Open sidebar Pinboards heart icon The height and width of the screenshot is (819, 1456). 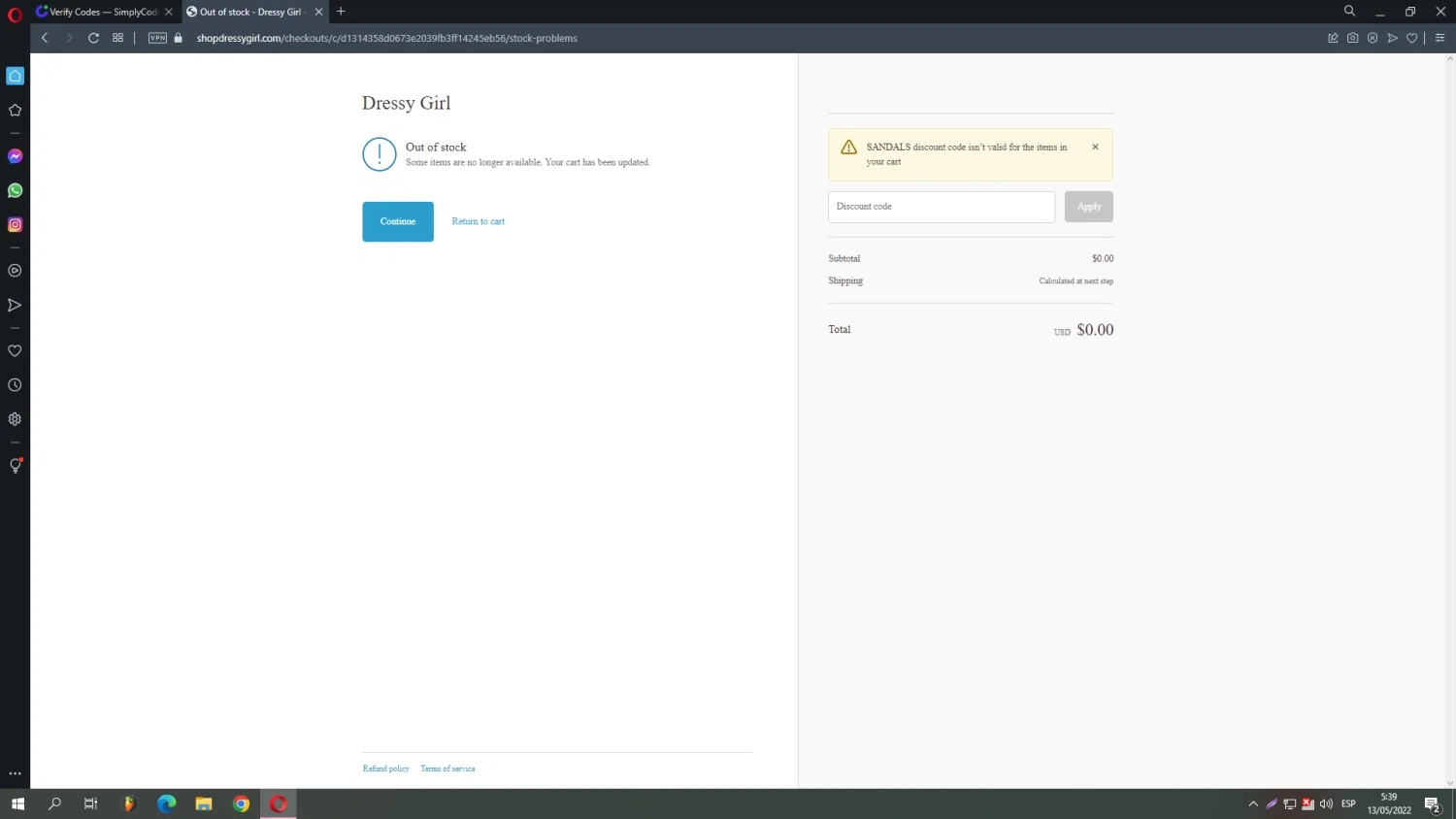point(15,350)
